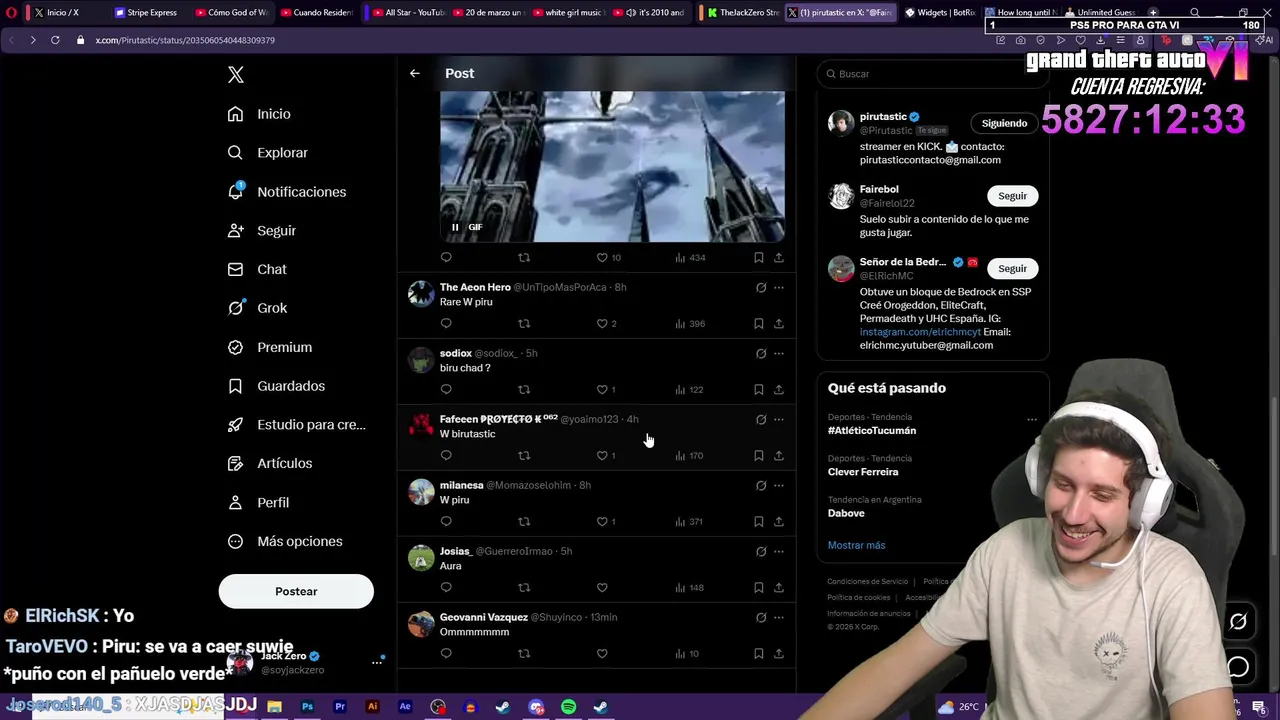
Task: Share Geovanni Vazquez's reply
Action: (x=779, y=653)
